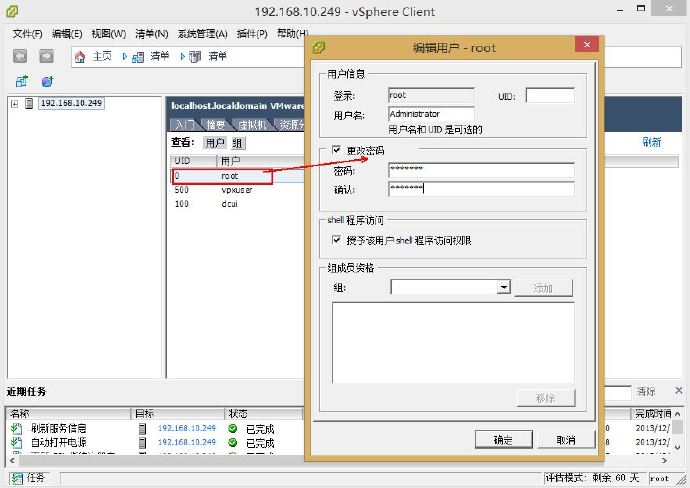The width and height of the screenshot is (690, 488).
Task: Switch to the 虚拟机 tab
Action: pos(253,125)
